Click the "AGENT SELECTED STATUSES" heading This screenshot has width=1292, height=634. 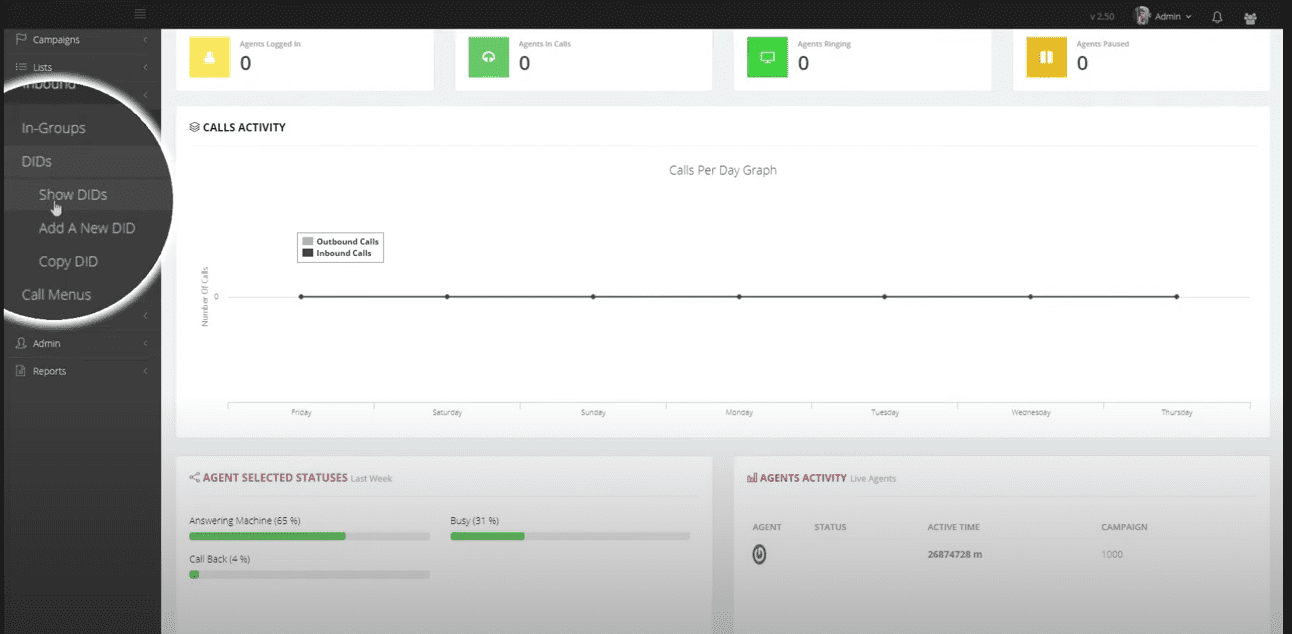click(x=275, y=478)
